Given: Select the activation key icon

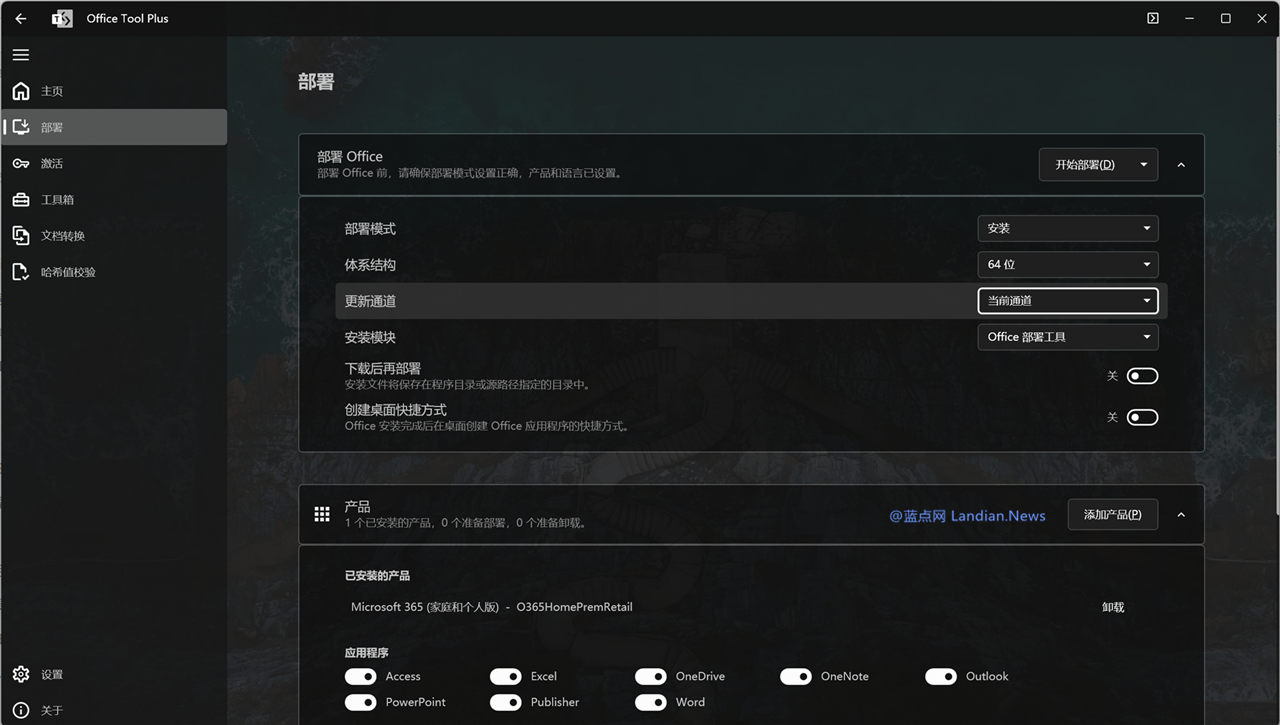Looking at the screenshot, I should pyautogui.click(x=21, y=163).
